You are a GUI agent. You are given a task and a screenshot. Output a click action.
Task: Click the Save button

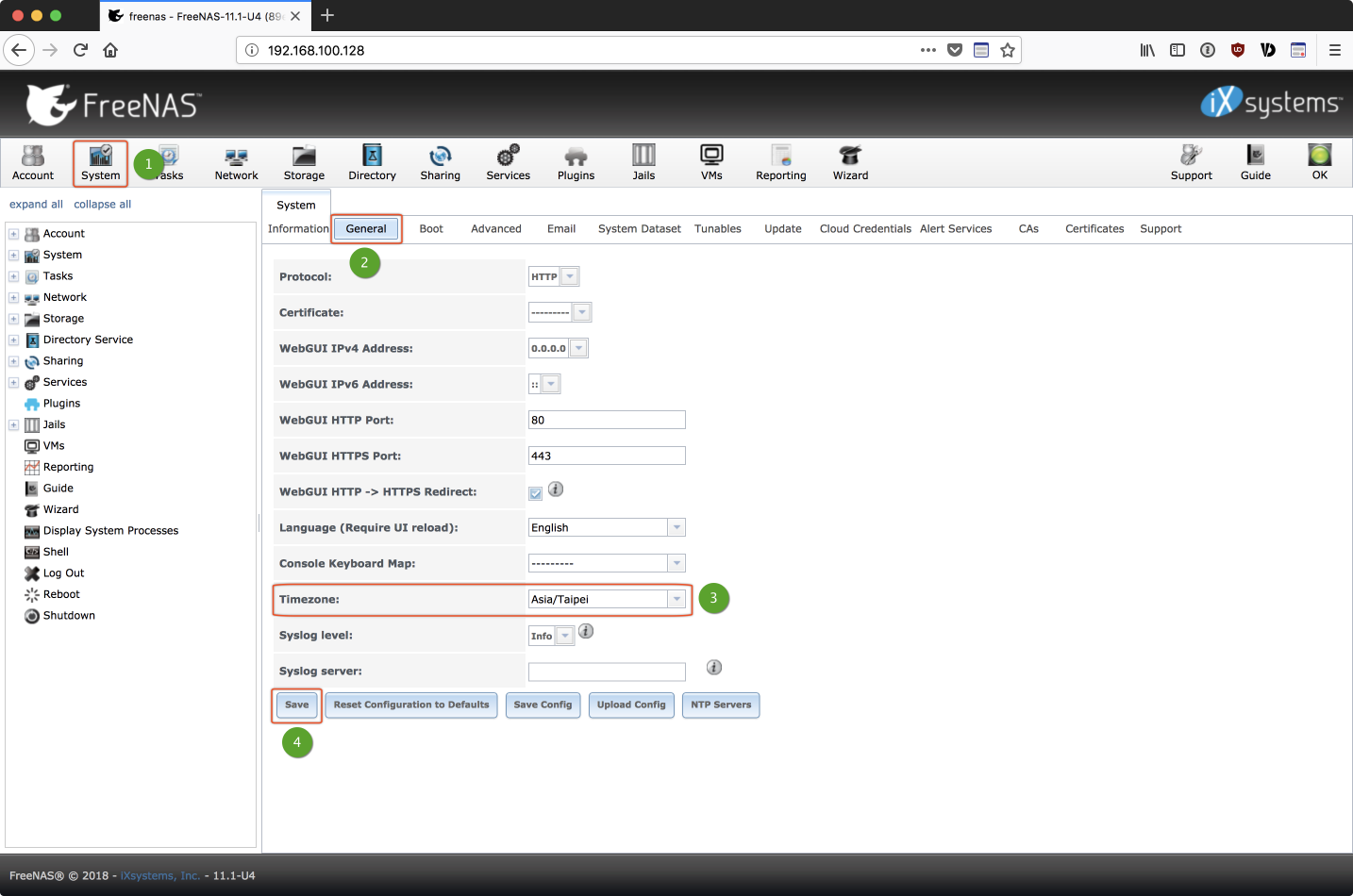tap(296, 705)
